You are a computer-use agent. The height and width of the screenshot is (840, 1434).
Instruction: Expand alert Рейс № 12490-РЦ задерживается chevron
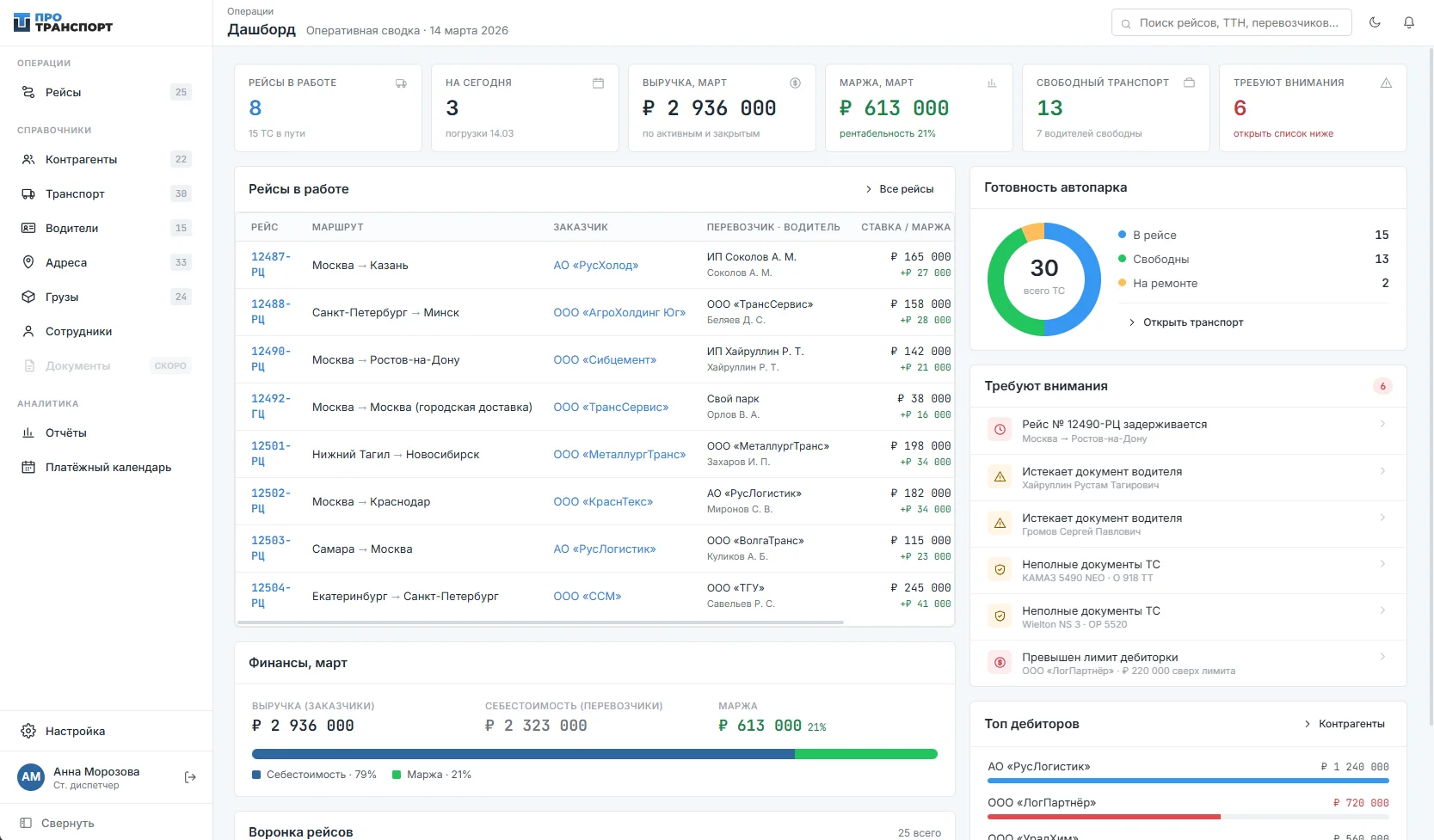(x=1382, y=424)
